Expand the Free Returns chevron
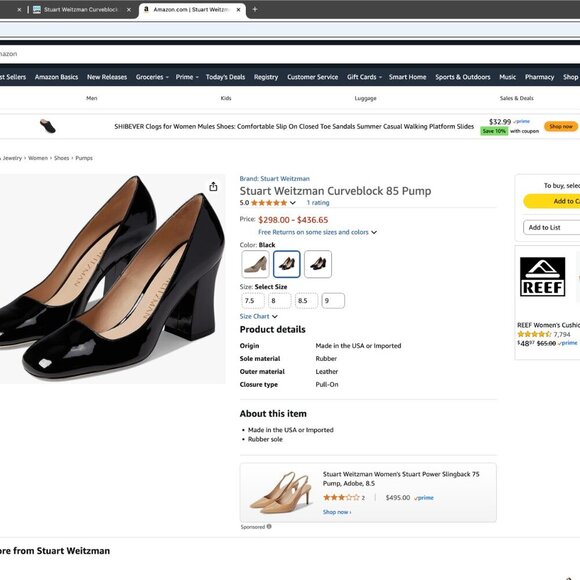This screenshot has height=580, width=580. point(374,232)
